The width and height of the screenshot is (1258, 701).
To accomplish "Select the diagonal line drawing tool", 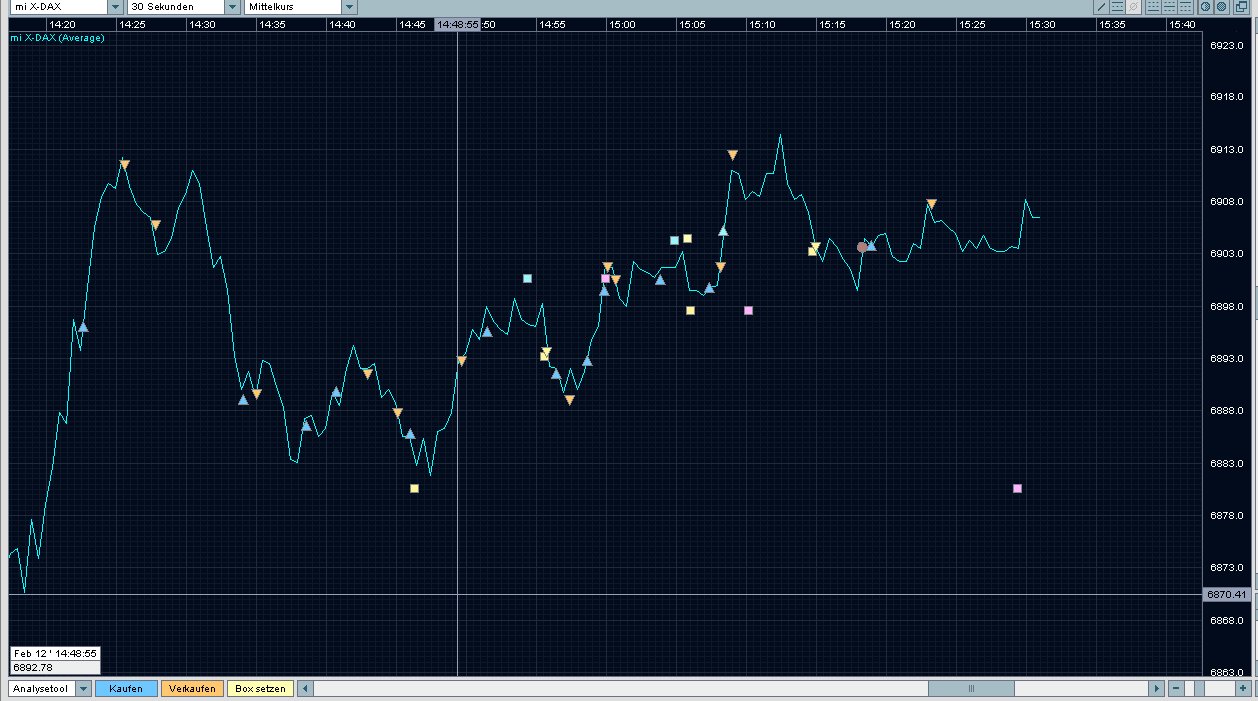I will click(1101, 7).
